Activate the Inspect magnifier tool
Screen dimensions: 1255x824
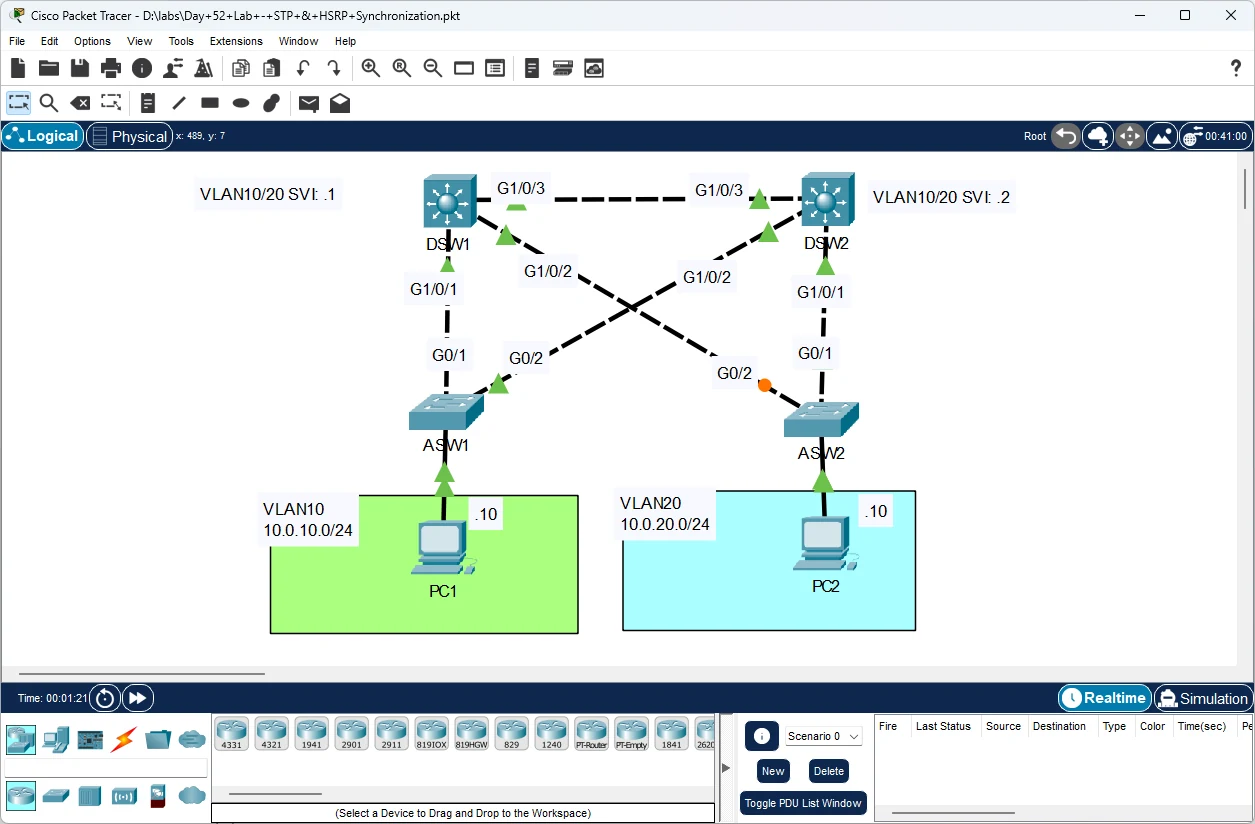point(49,103)
